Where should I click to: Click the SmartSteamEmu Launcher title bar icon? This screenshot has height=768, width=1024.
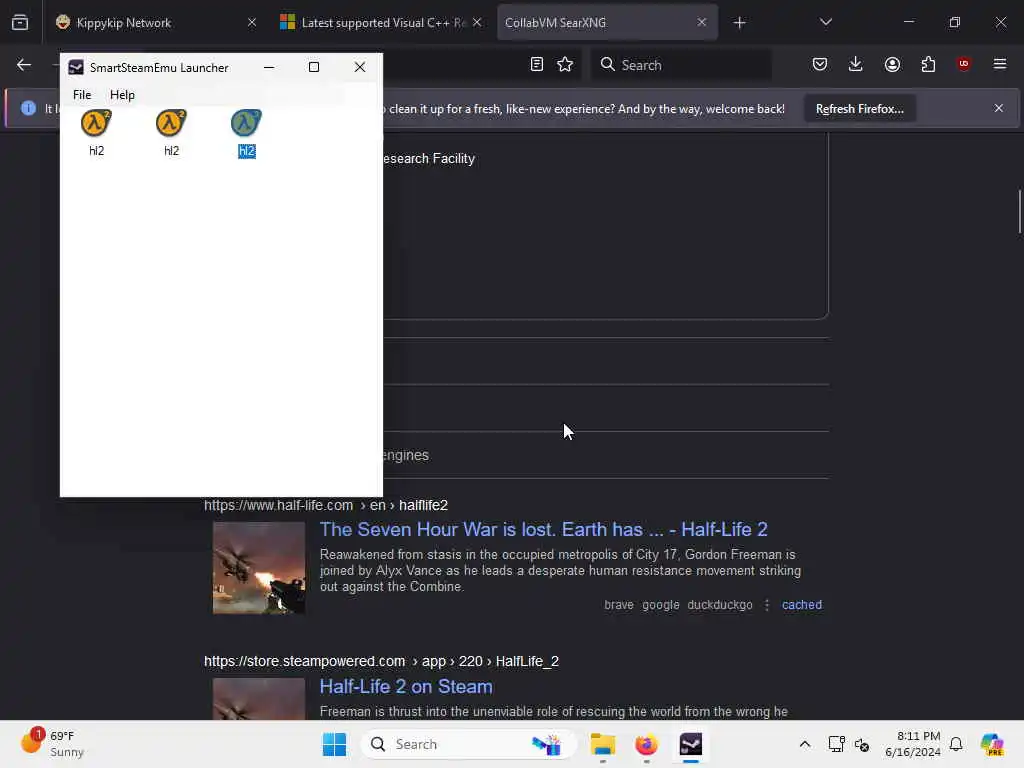click(76, 67)
